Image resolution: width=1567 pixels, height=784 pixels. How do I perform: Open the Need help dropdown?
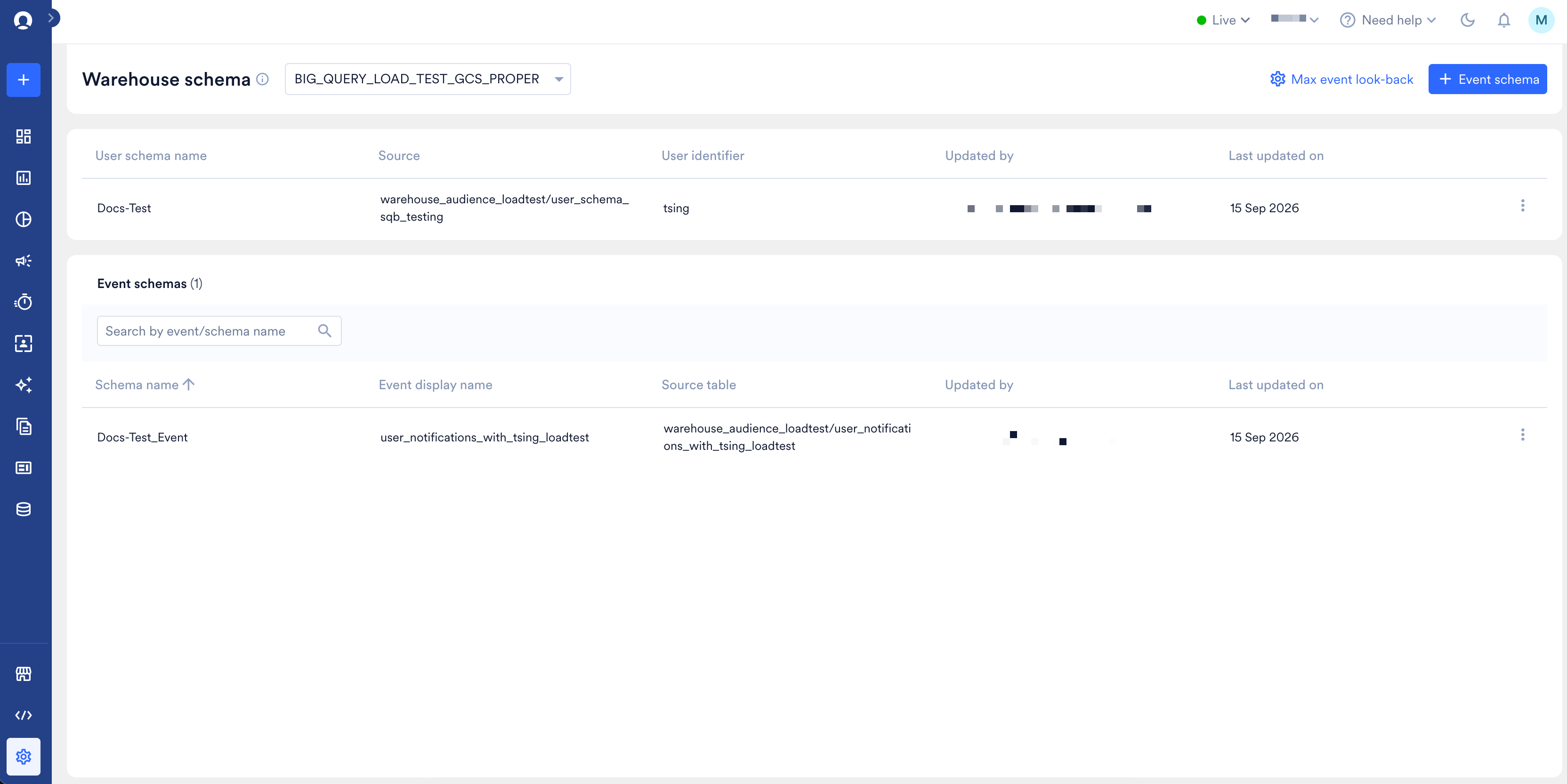tap(1388, 20)
